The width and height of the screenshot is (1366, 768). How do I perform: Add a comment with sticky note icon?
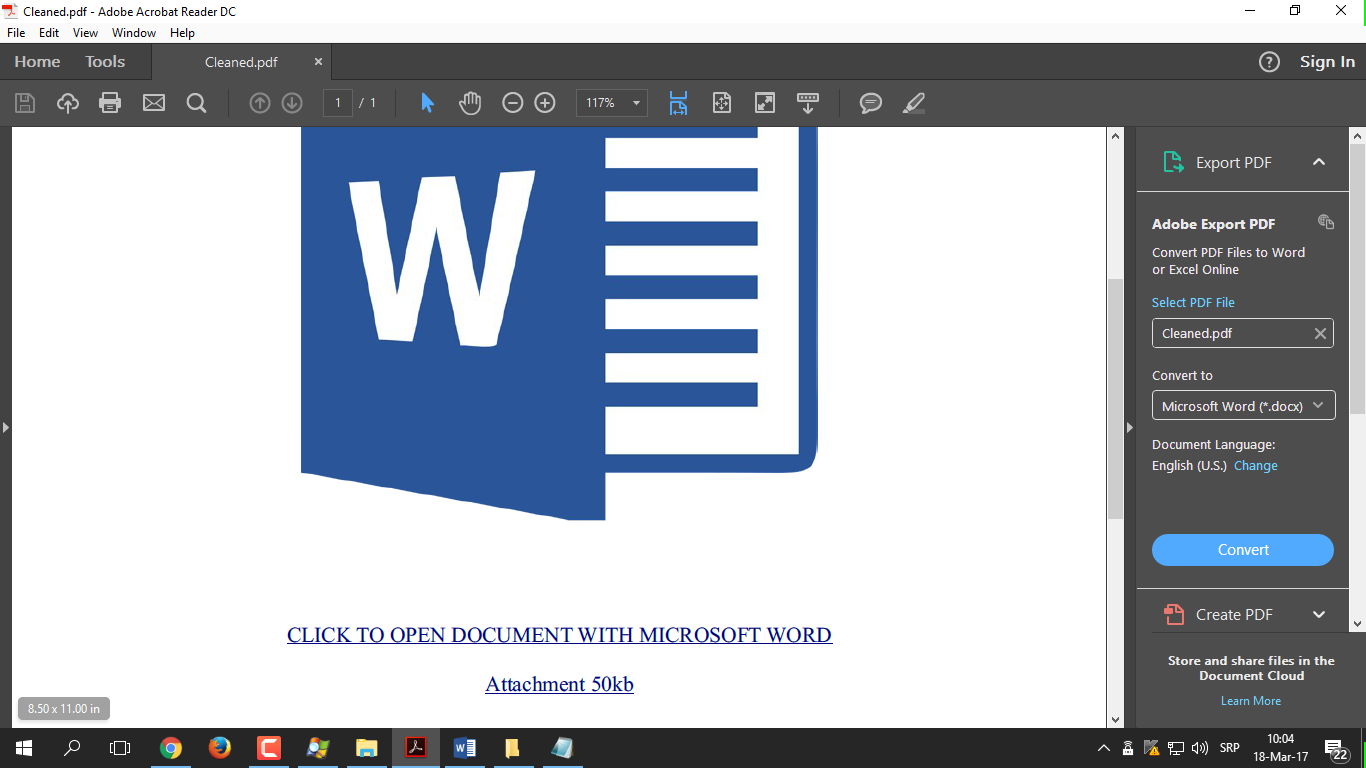pyautogui.click(x=871, y=103)
